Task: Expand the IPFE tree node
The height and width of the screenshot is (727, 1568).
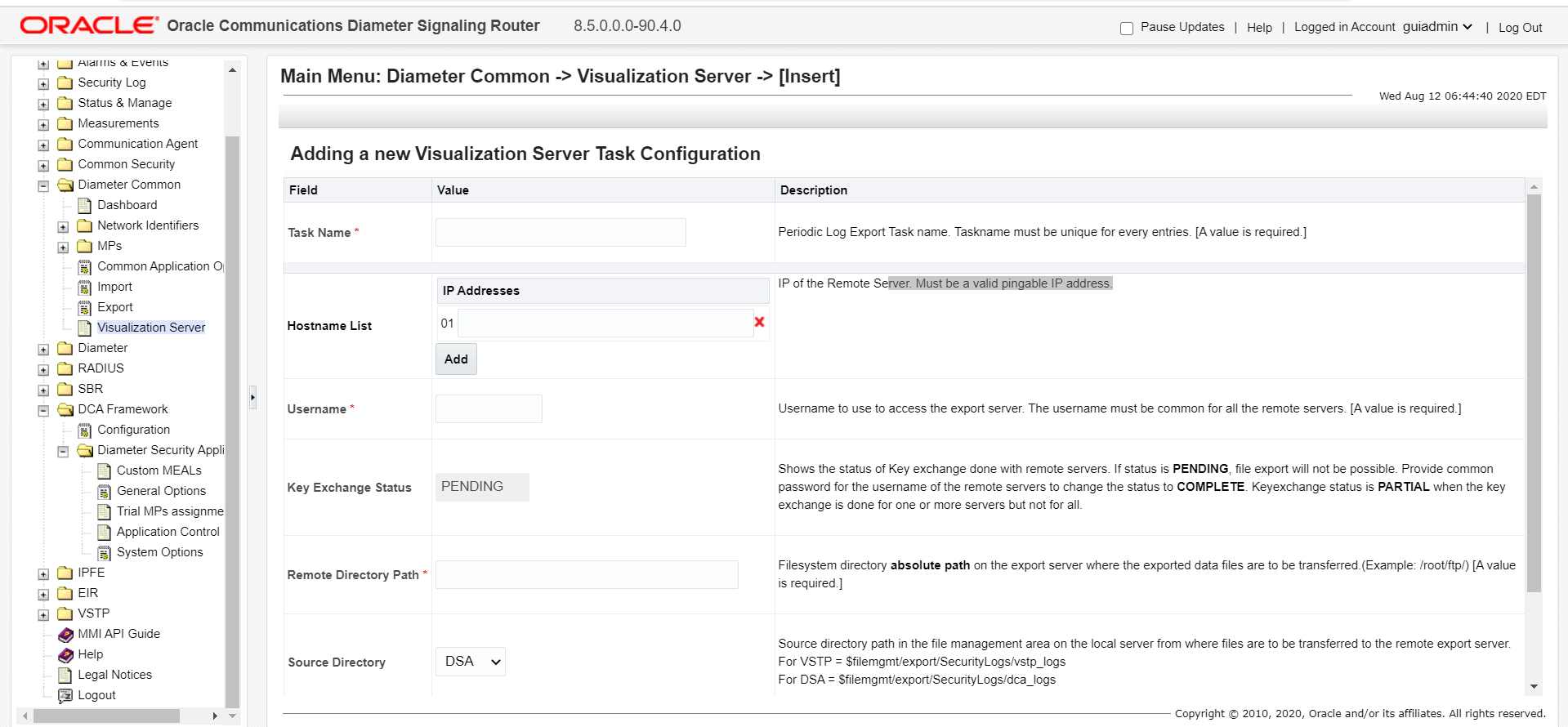Action: pyautogui.click(x=43, y=573)
